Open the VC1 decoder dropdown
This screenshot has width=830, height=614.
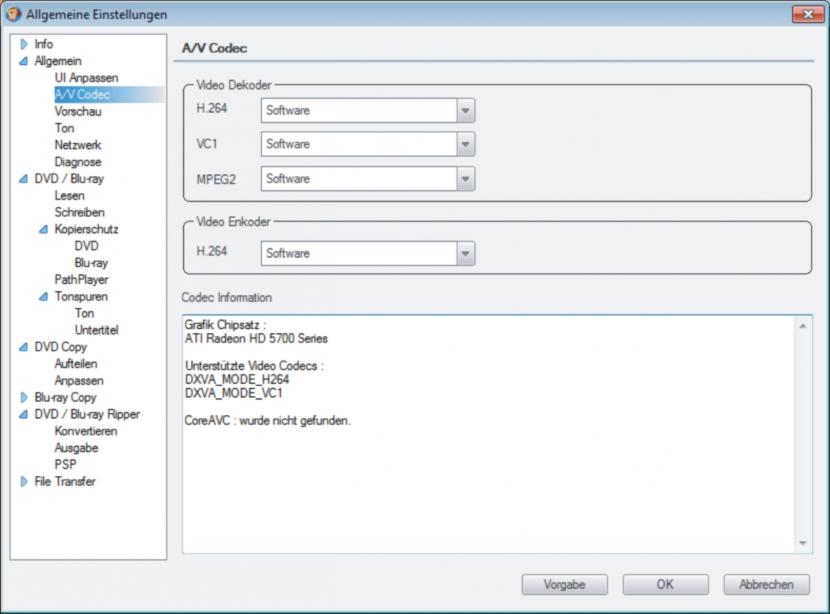465,144
